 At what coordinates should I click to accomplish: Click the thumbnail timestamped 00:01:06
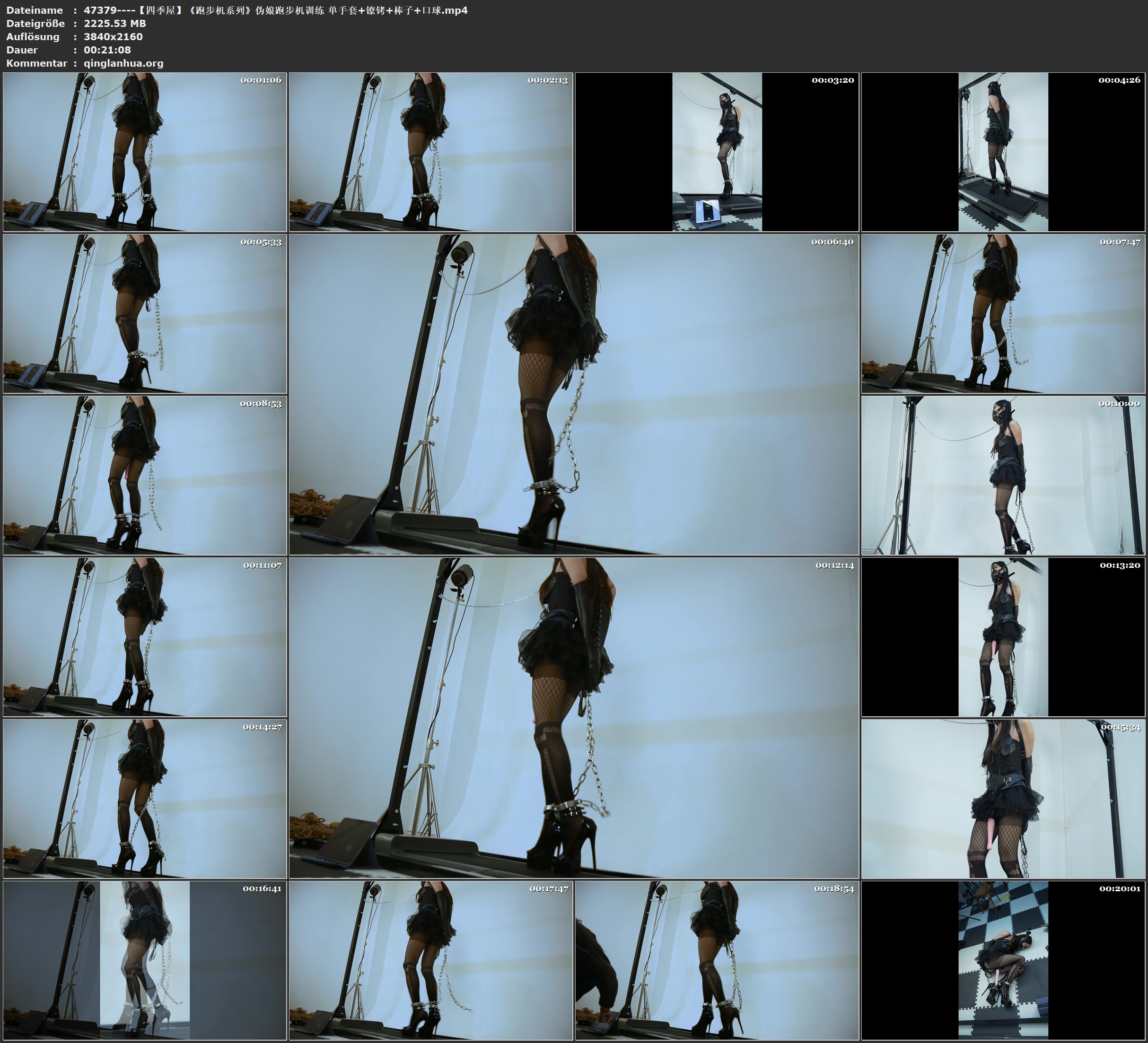(x=145, y=151)
